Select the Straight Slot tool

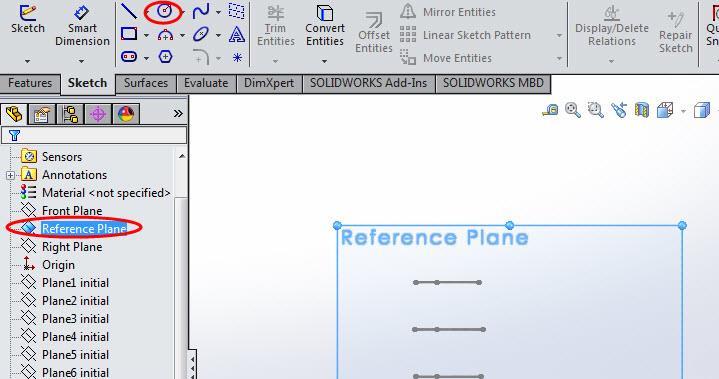[x=129, y=57]
